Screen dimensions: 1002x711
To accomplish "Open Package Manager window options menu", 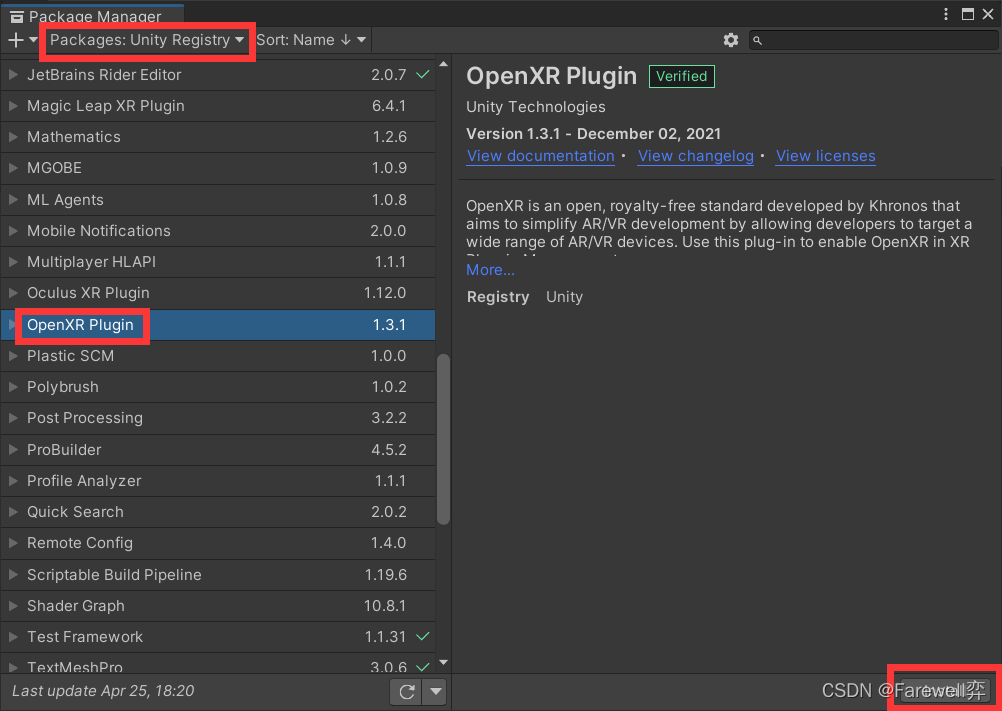I will 946,14.
